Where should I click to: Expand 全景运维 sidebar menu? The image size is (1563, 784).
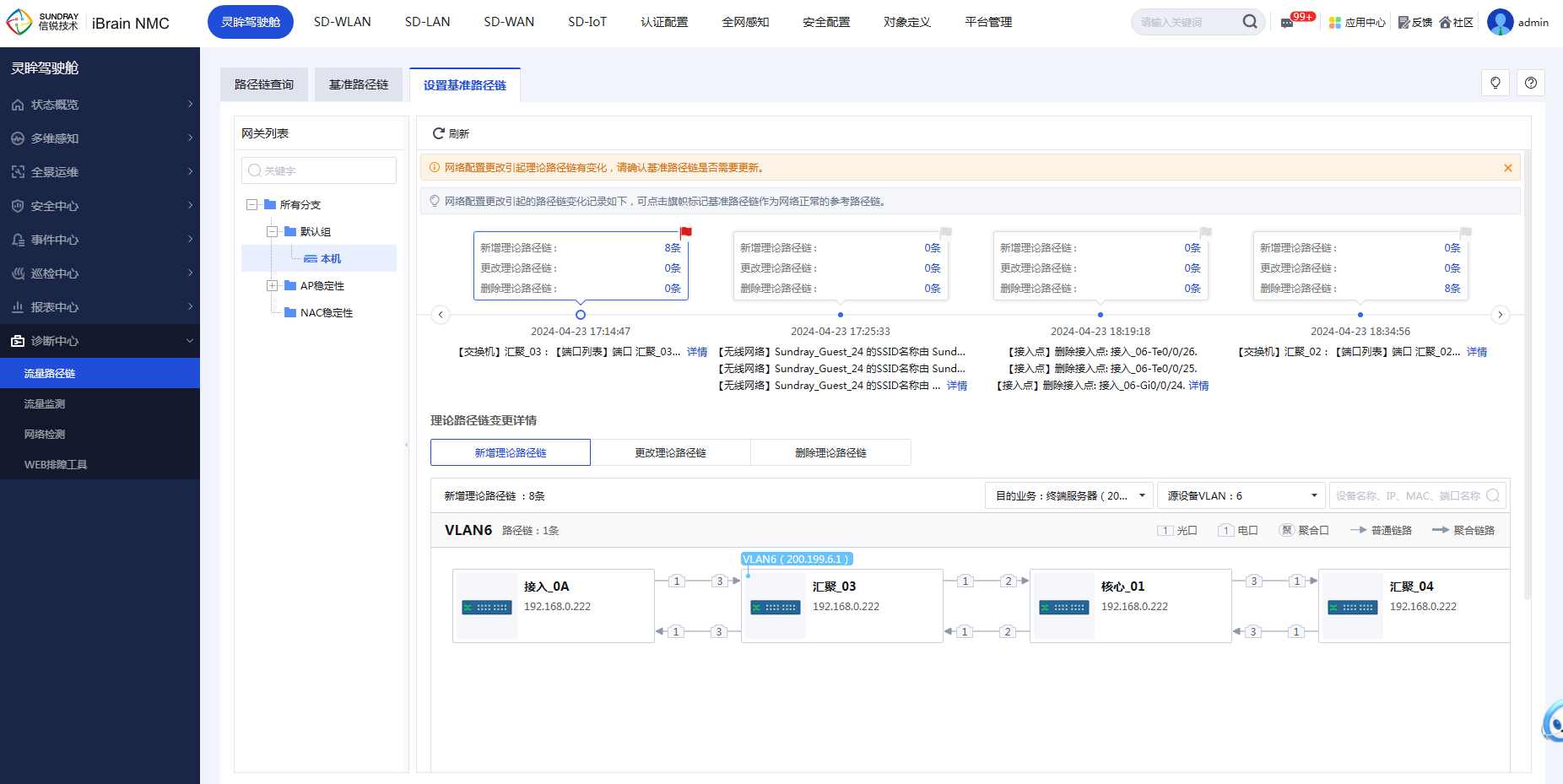tap(100, 172)
